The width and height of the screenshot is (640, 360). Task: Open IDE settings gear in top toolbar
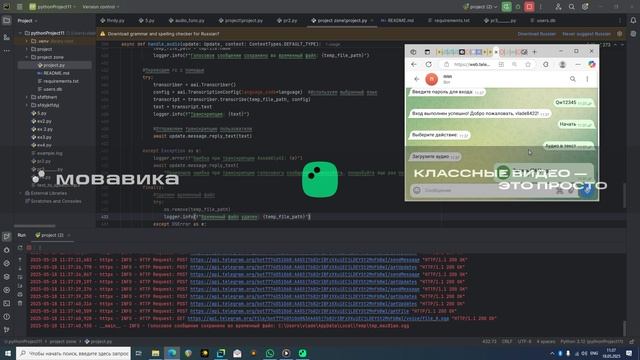click(585, 7)
